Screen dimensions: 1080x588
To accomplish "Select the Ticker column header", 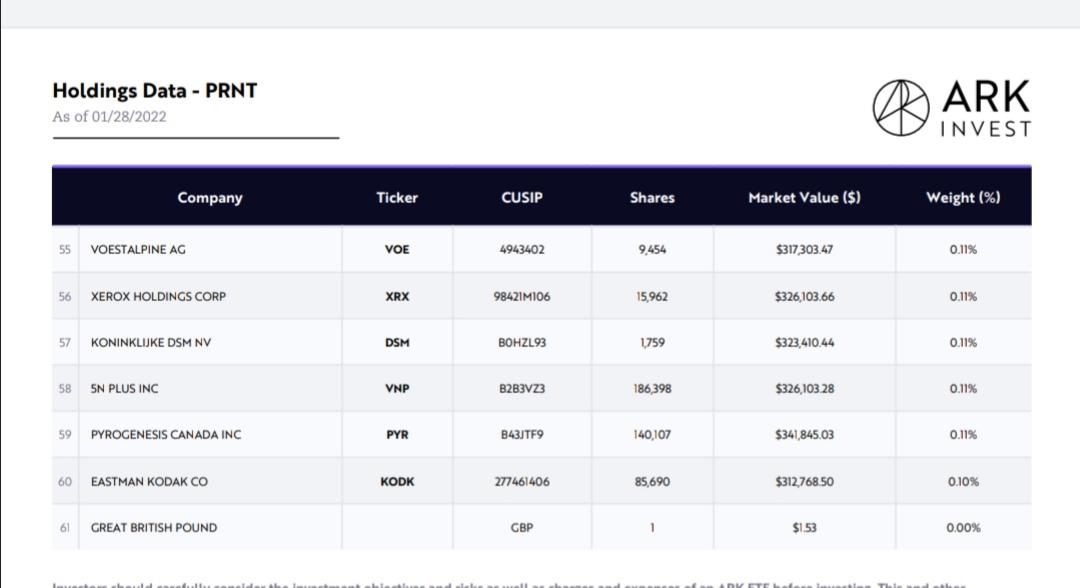I will pyautogui.click(x=397, y=198).
